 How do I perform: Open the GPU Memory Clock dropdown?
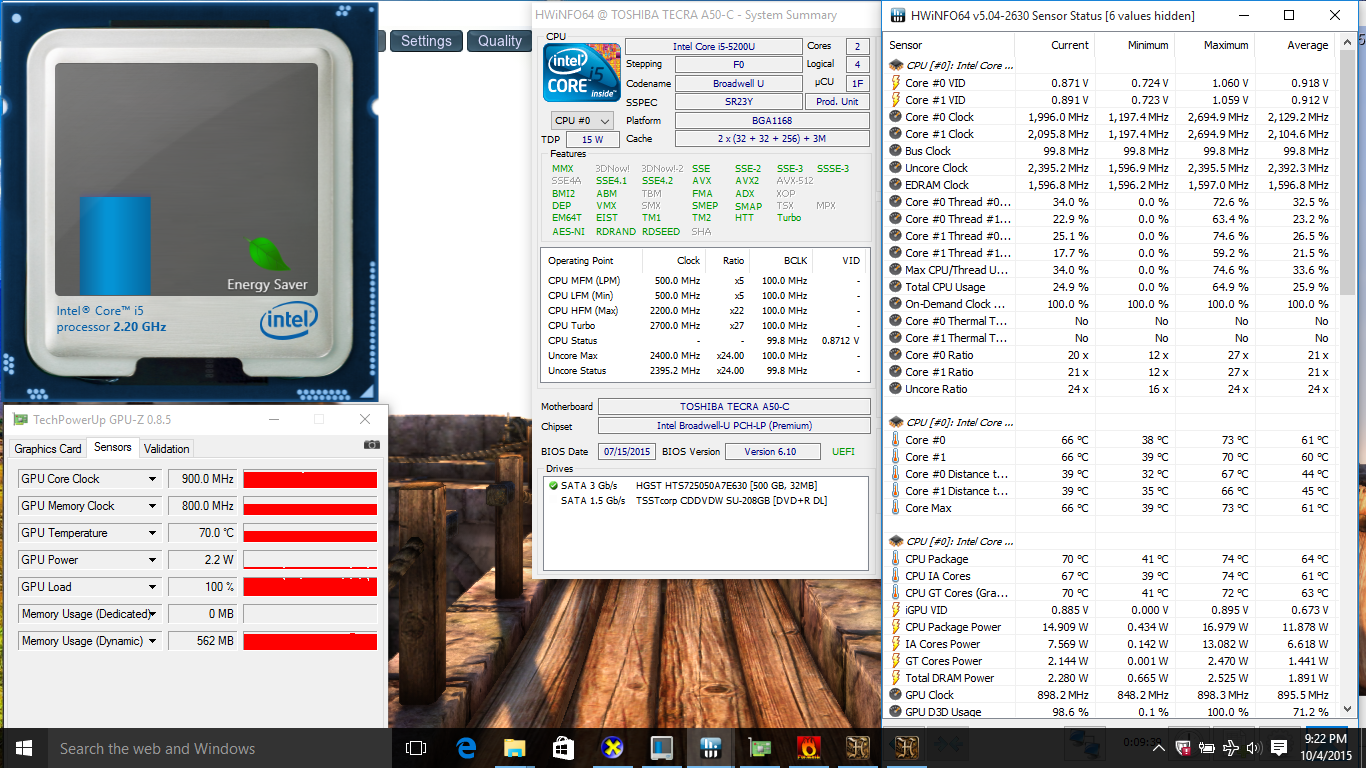152,506
